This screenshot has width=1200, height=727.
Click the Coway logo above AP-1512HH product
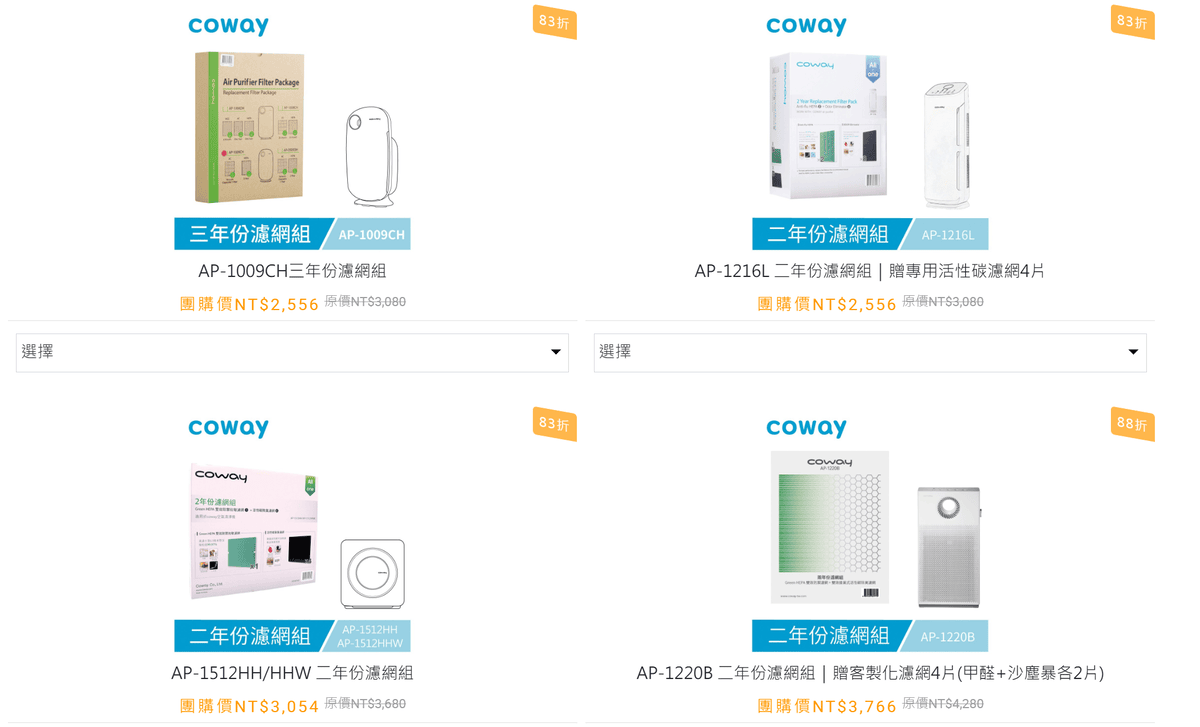[228, 428]
